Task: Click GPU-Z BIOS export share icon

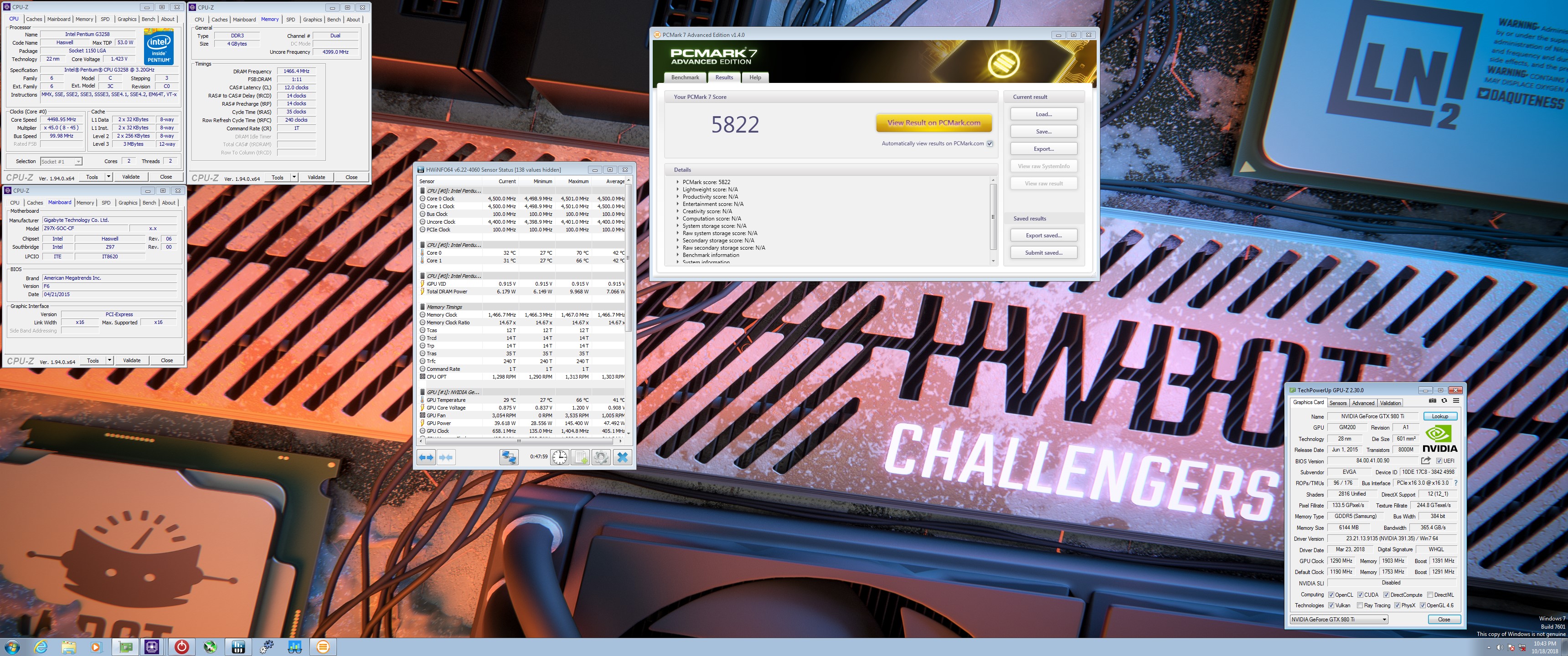Action: 1426,461
